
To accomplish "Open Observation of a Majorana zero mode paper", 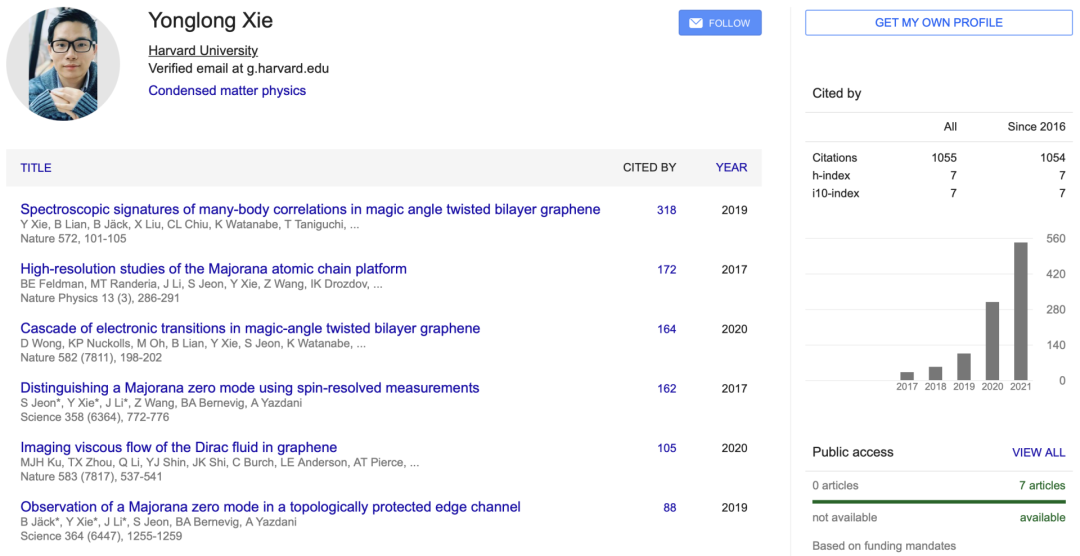I will tap(270, 507).
